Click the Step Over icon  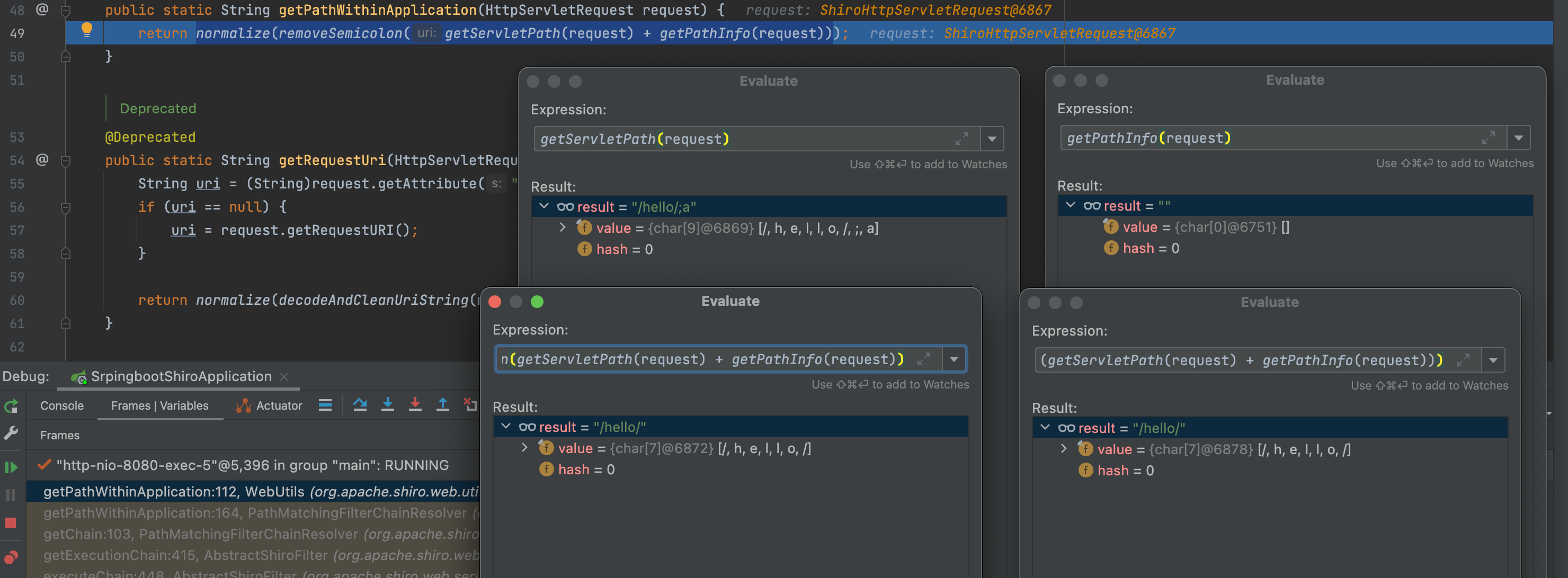(x=360, y=404)
